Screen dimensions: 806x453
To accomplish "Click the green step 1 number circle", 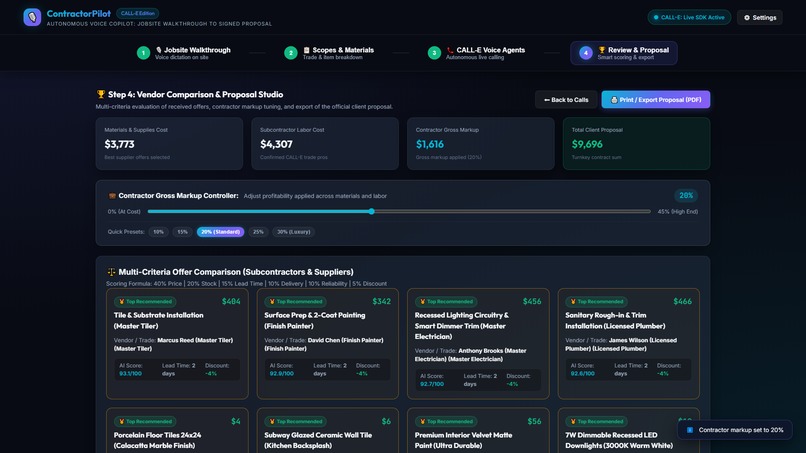I will tap(143, 53).
